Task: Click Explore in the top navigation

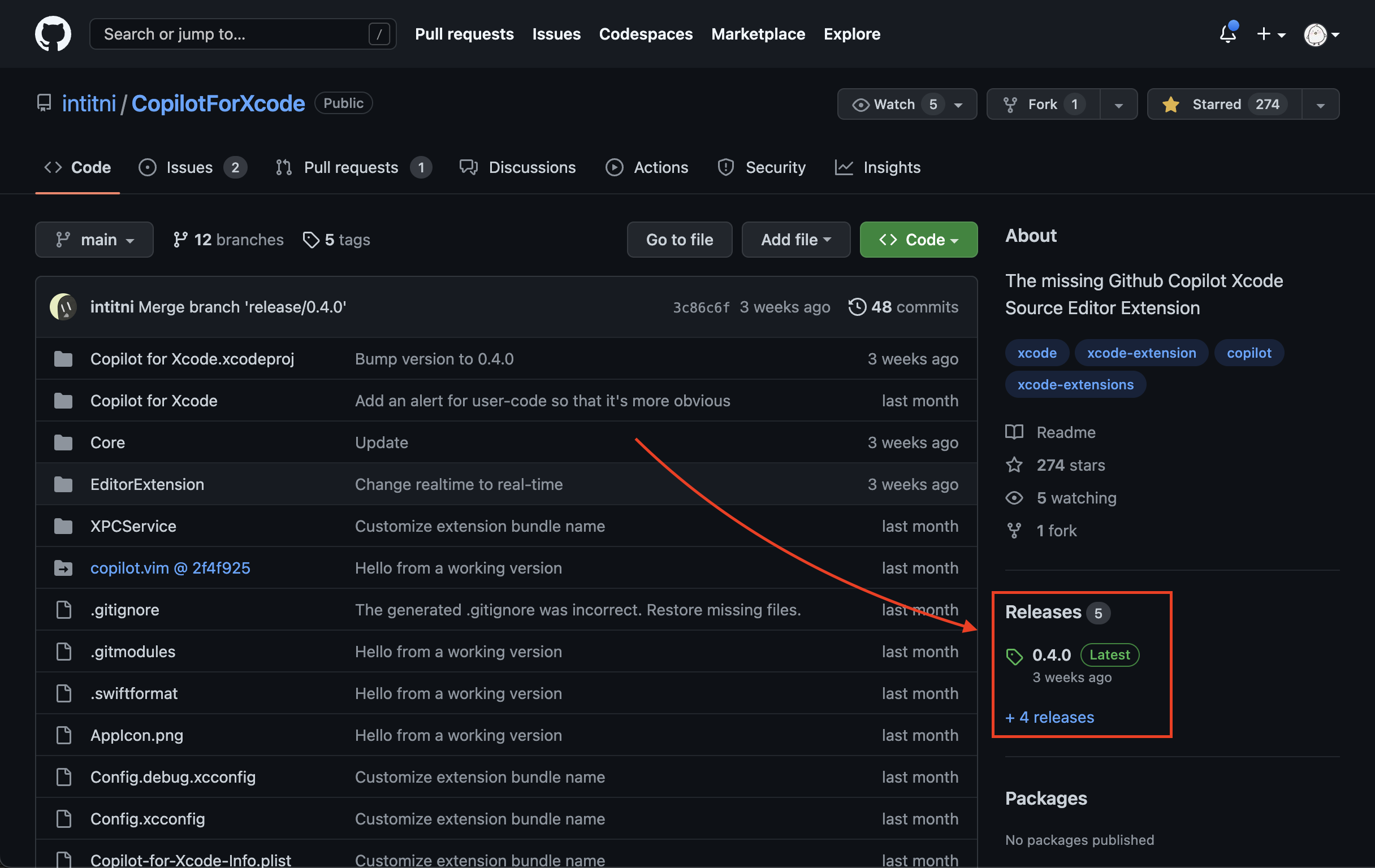Action: pyautogui.click(x=851, y=34)
